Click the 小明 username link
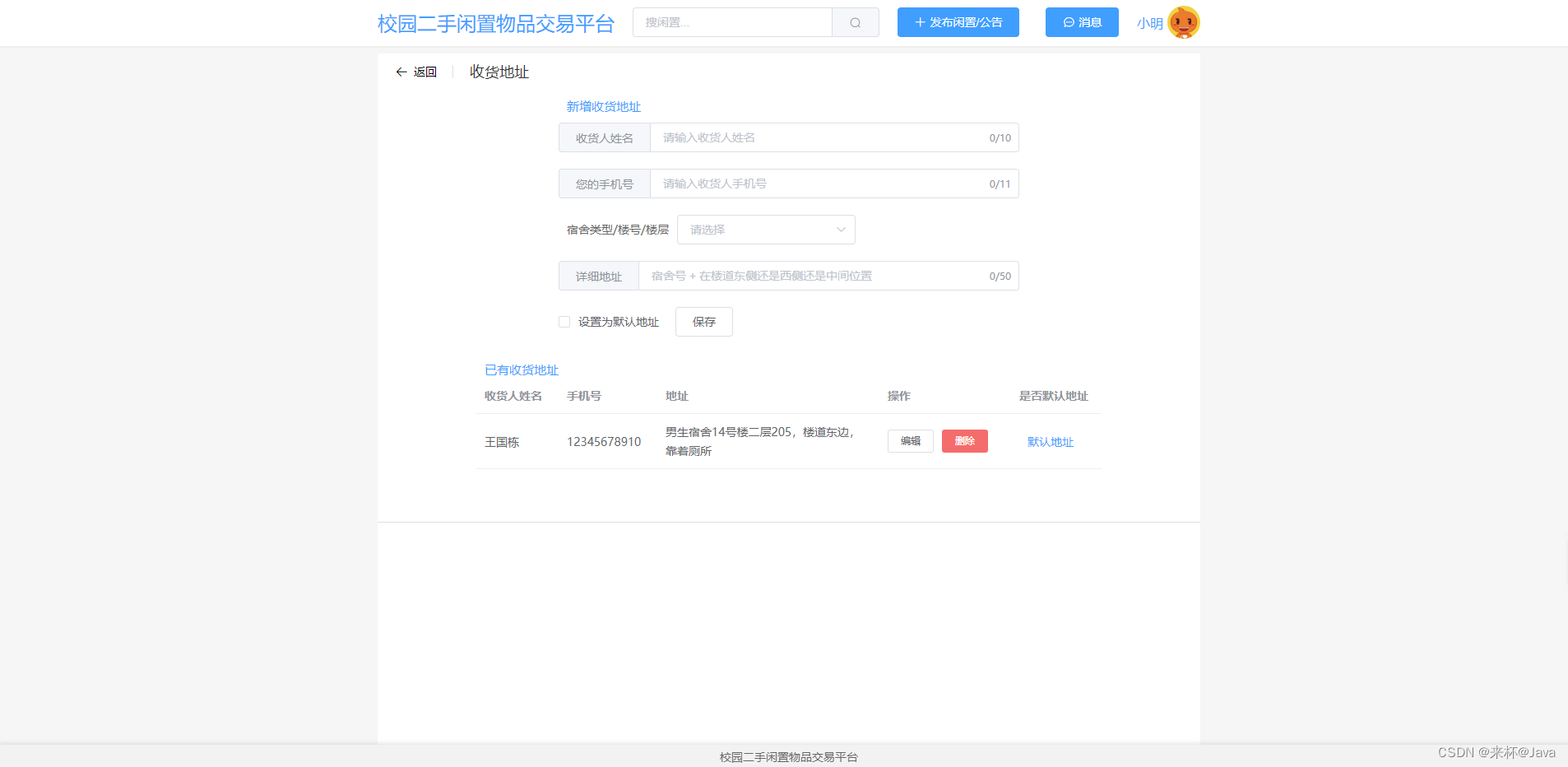 coord(1150,23)
